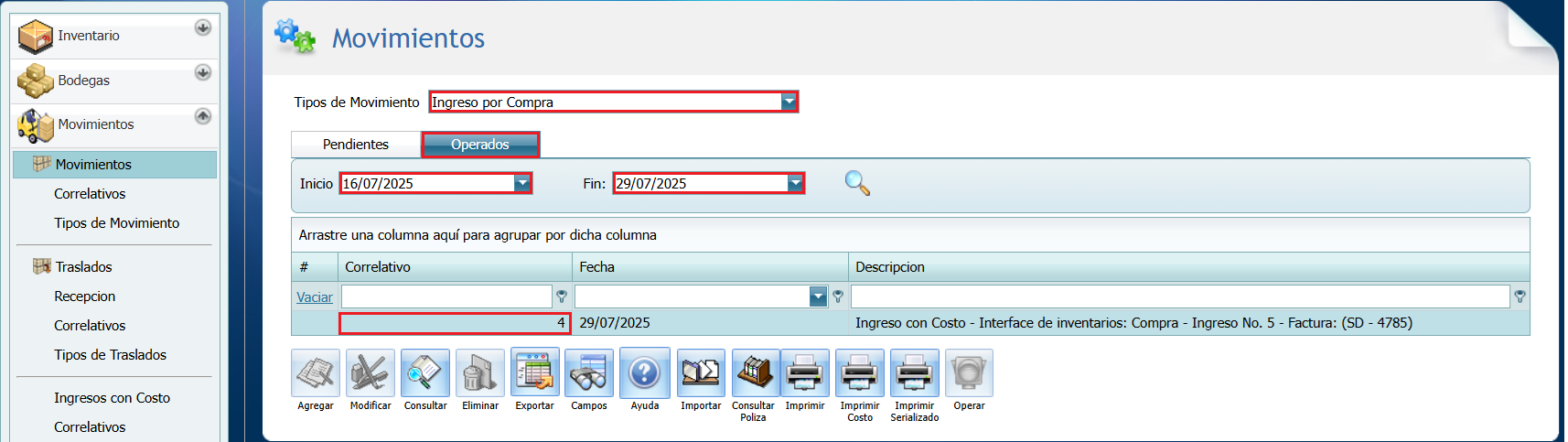The image size is (1568, 442).
Task: Open Tipos de Traslados sidebar item
Action: (x=110, y=355)
